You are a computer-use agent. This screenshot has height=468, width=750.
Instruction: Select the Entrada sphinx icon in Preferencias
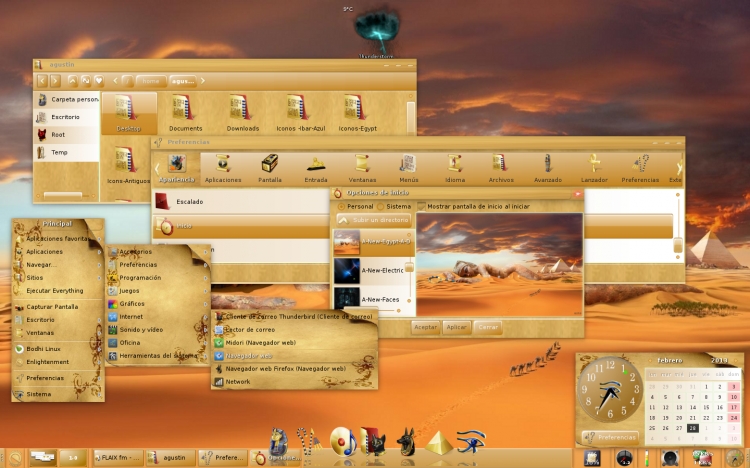point(316,168)
